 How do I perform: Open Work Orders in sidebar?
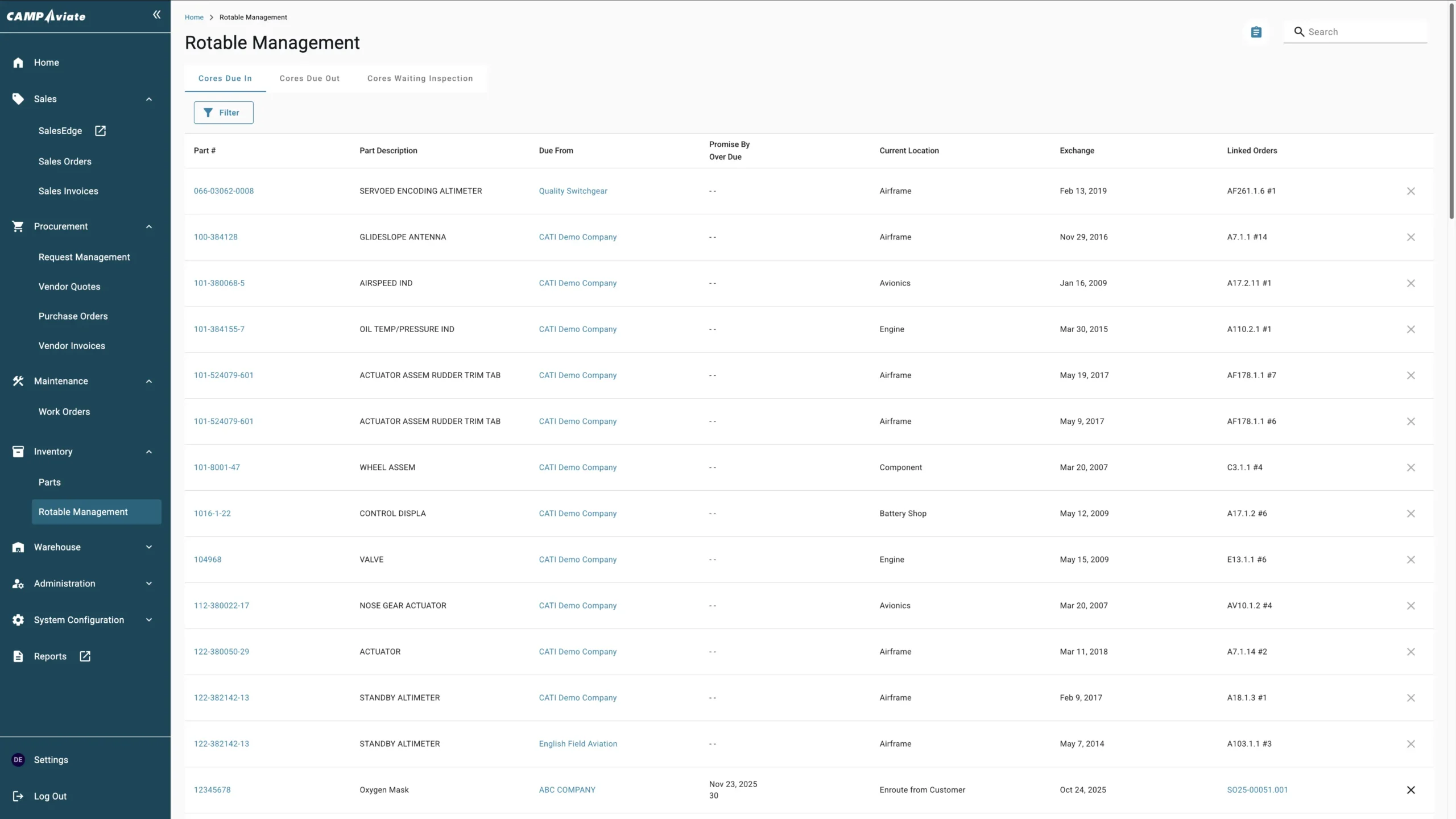click(64, 412)
